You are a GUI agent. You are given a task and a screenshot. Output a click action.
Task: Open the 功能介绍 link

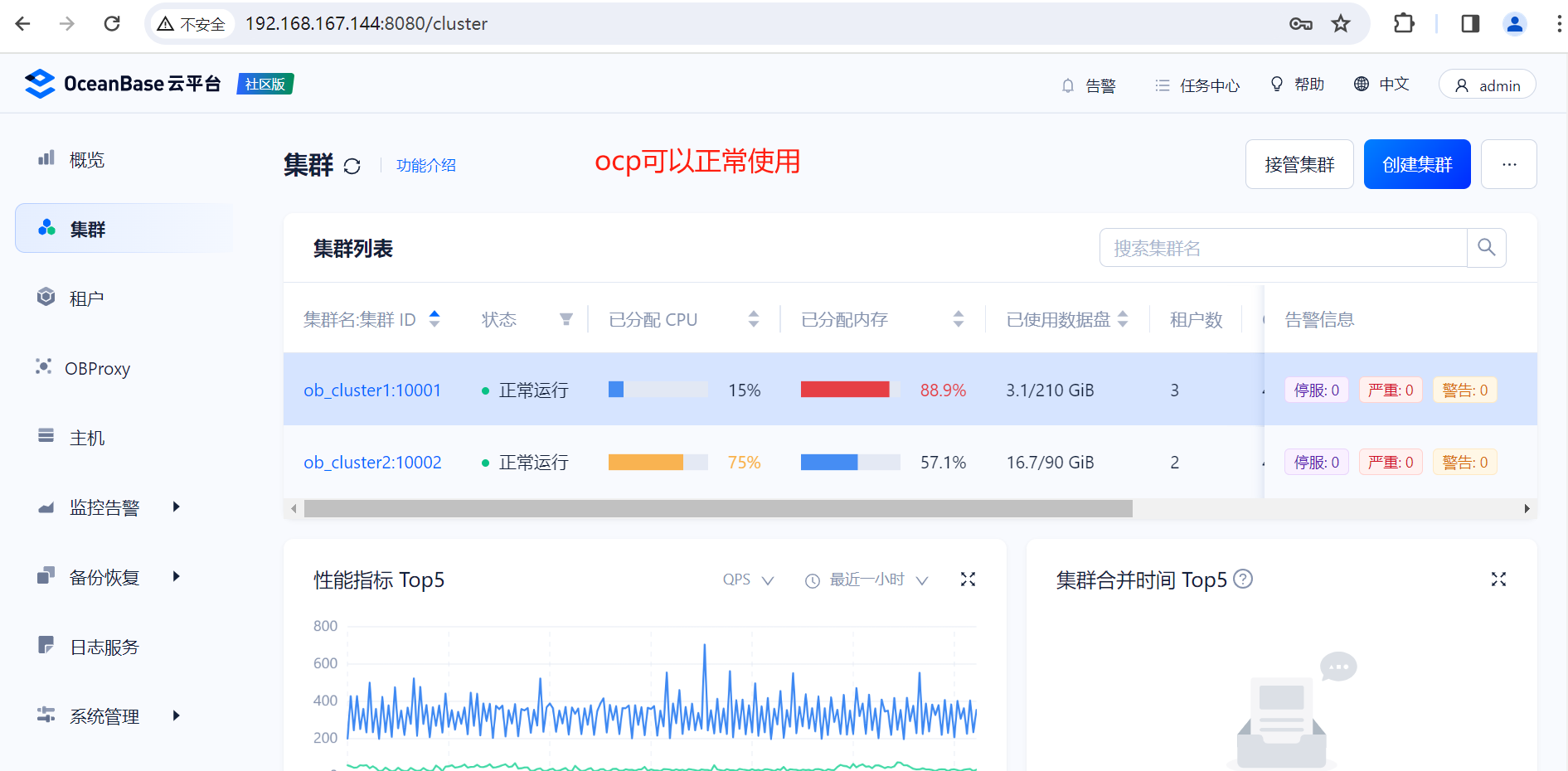pyautogui.click(x=426, y=165)
